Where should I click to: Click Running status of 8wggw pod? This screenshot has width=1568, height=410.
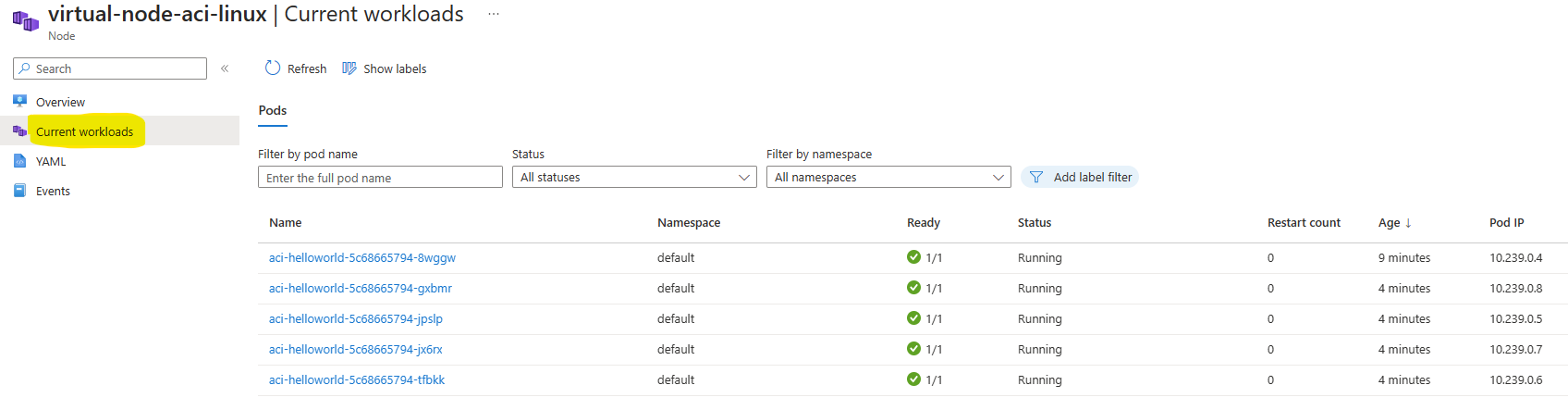(1040, 258)
